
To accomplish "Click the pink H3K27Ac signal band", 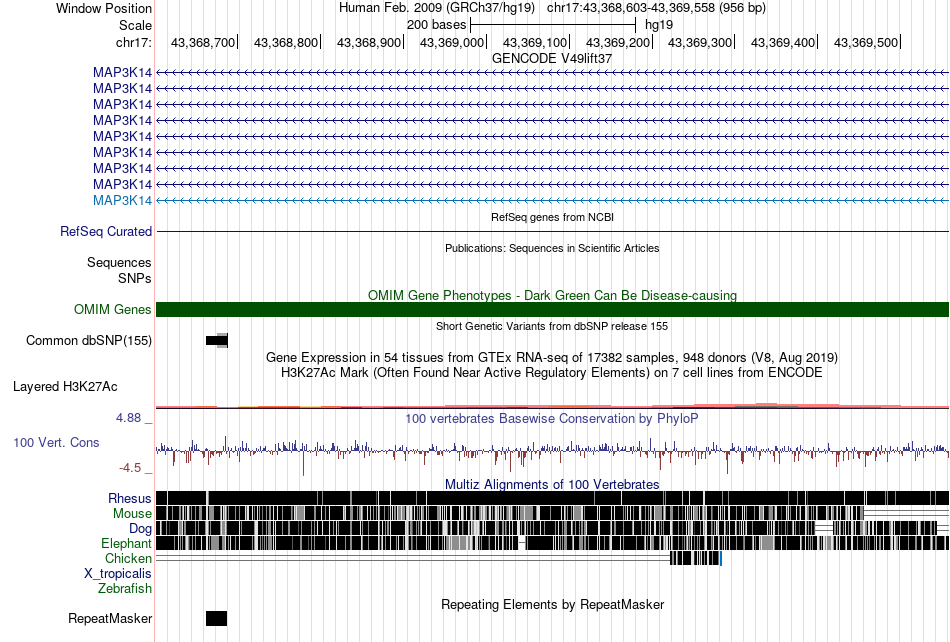I will point(552,406).
